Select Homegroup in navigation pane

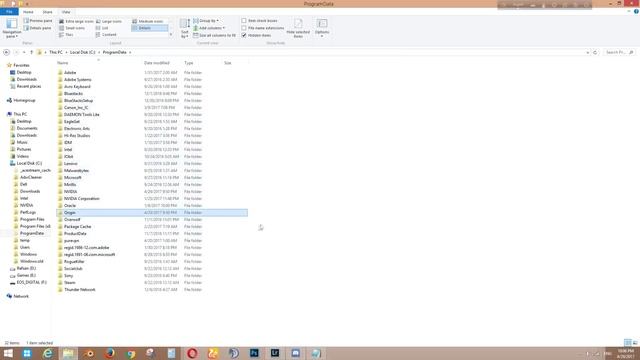coord(21,100)
